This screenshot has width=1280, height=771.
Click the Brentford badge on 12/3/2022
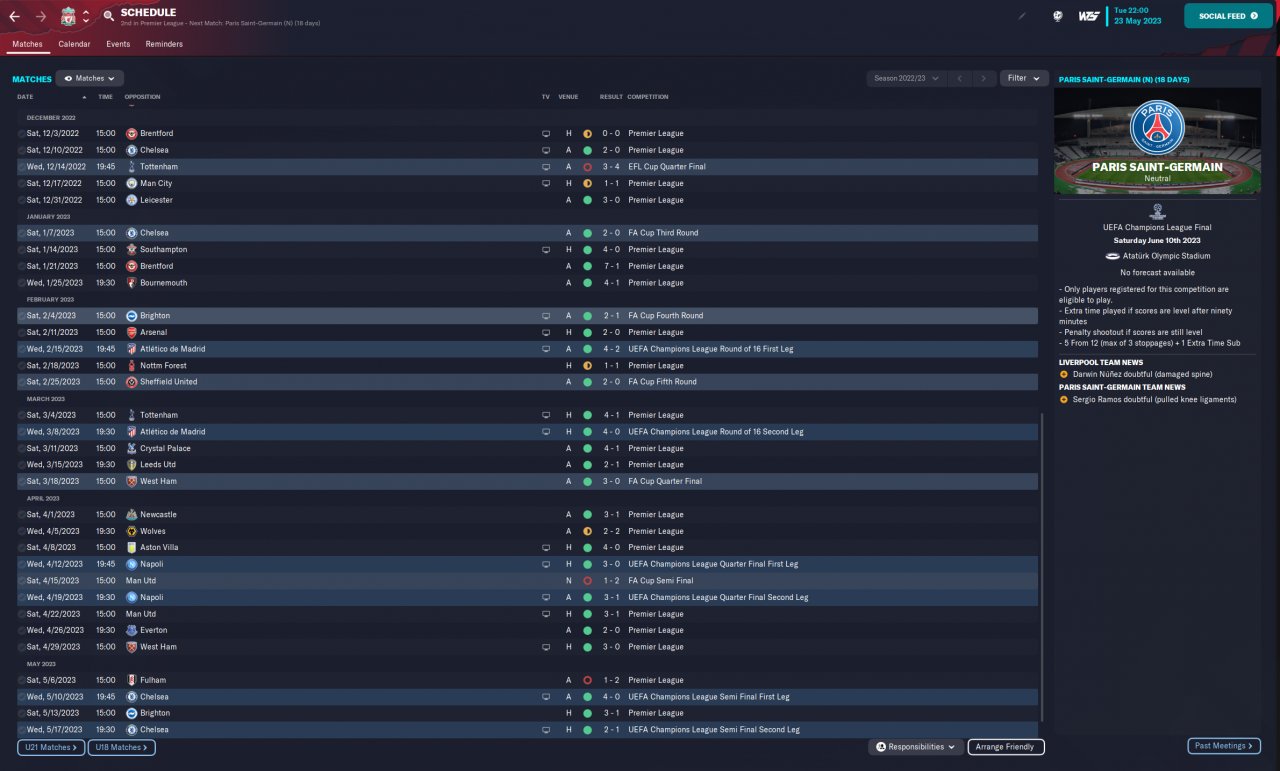[x=131, y=133]
